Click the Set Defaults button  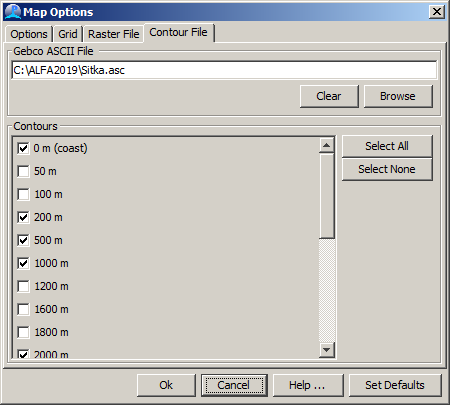[395, 385]
